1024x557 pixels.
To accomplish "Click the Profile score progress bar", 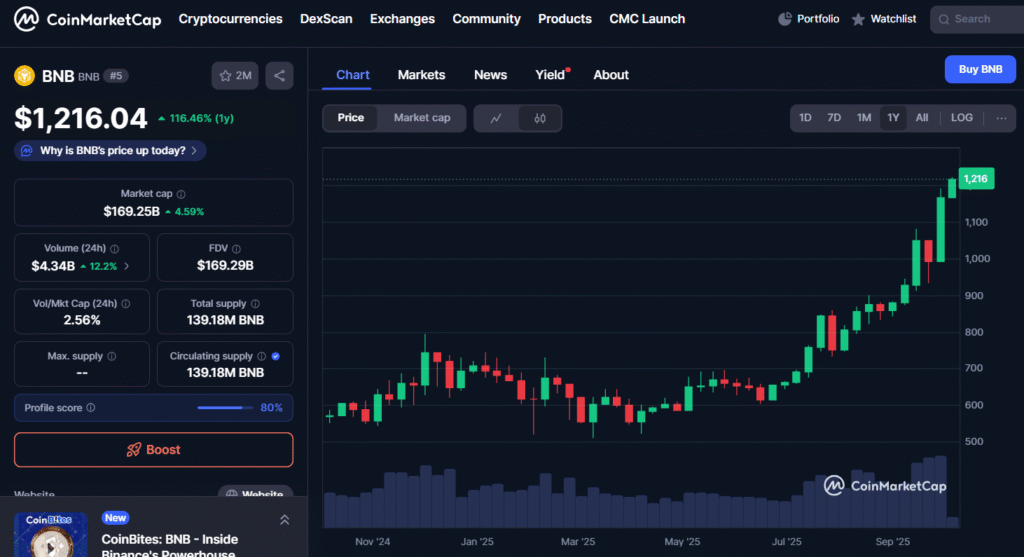I will [x=225, y=407].
